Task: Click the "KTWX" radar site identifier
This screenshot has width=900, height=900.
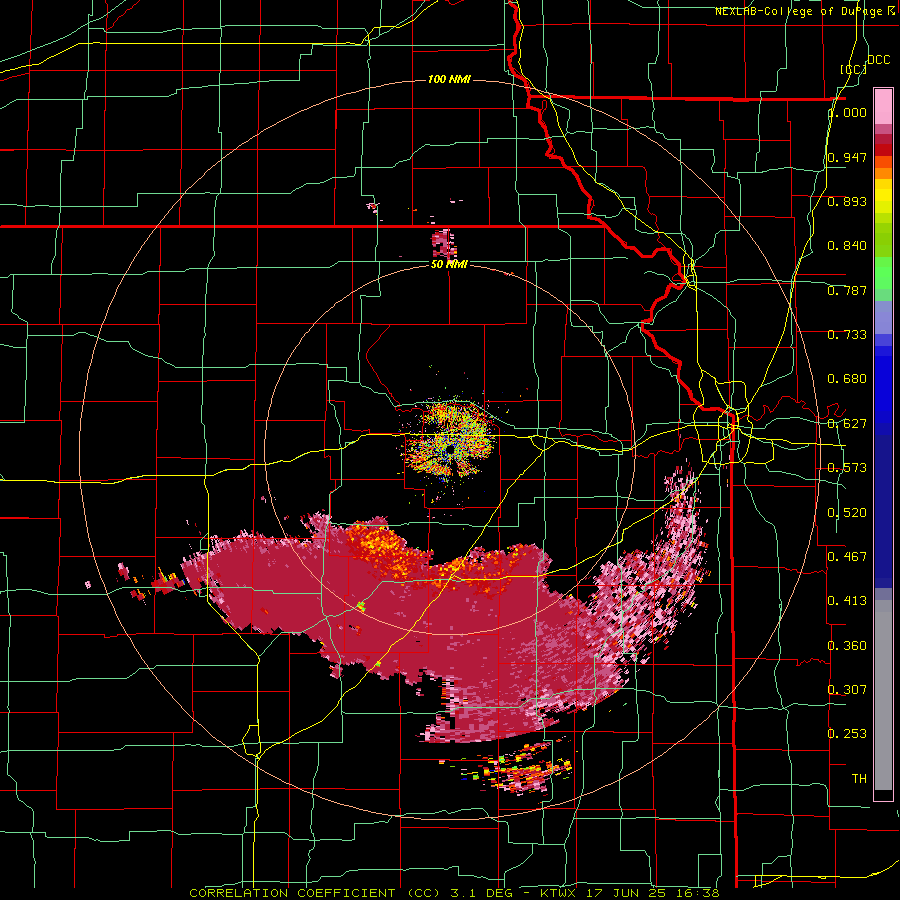Action: [x=559, y=893]
